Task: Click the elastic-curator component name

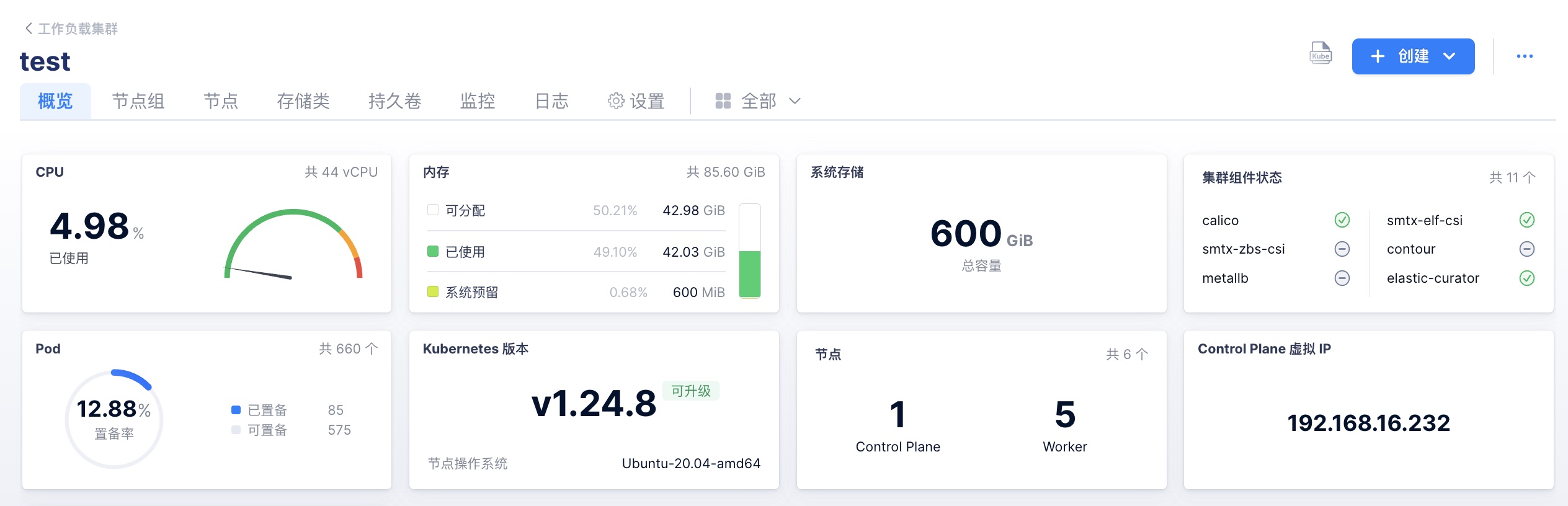Action: pyautogui.click(x=1433, y=278)
